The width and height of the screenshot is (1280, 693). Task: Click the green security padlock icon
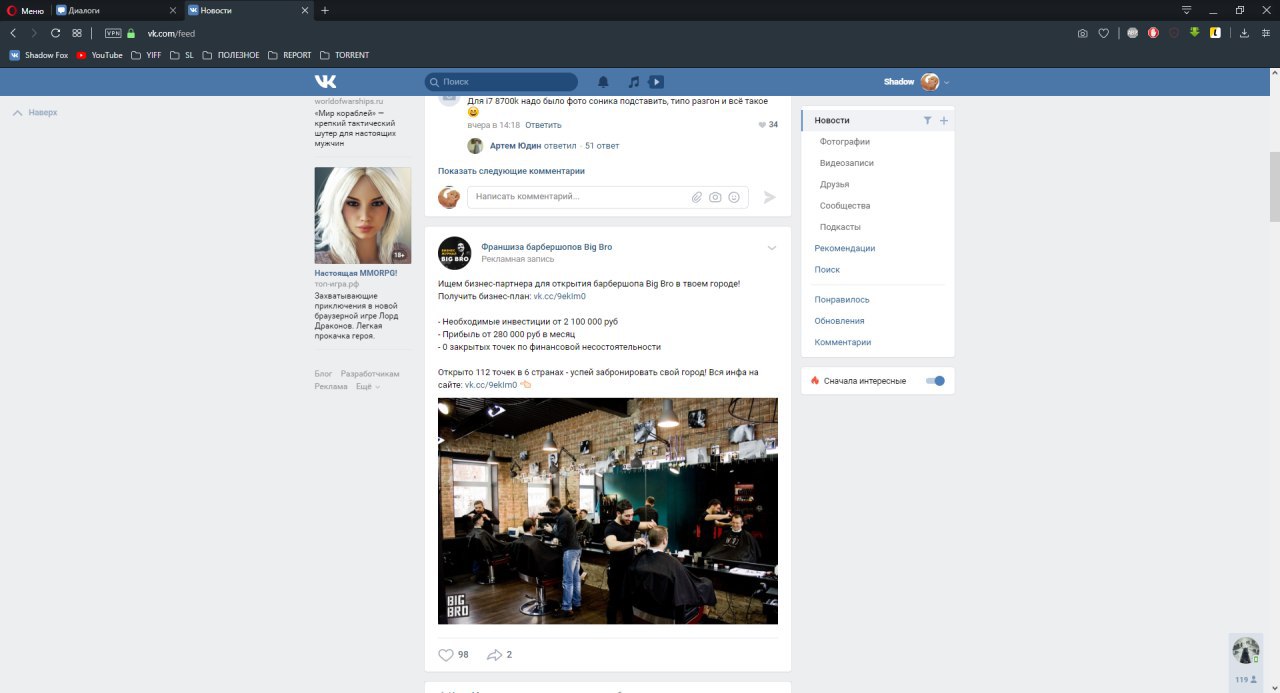[131, 33]
